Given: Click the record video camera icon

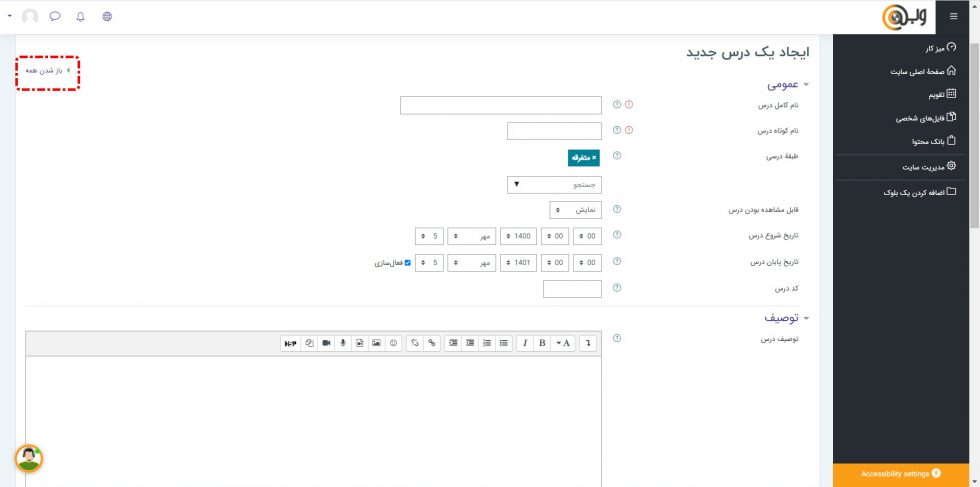Looking at the screenshot, I should click(326, 343).
